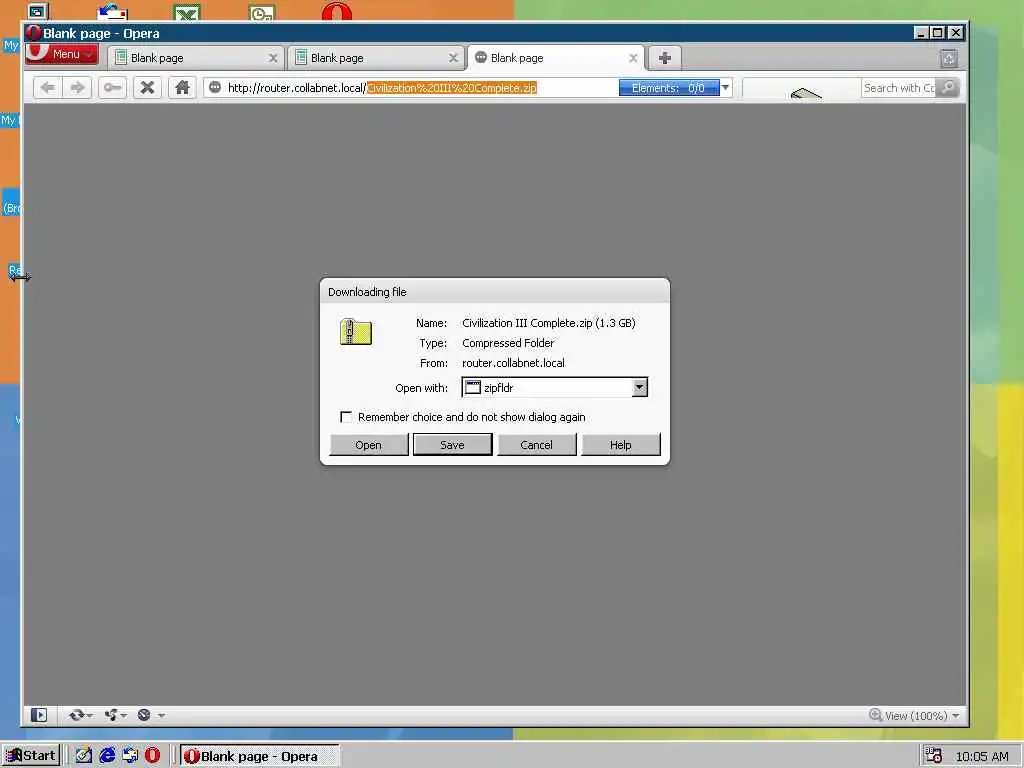Close the third active Blank page tab

[633, 58]
